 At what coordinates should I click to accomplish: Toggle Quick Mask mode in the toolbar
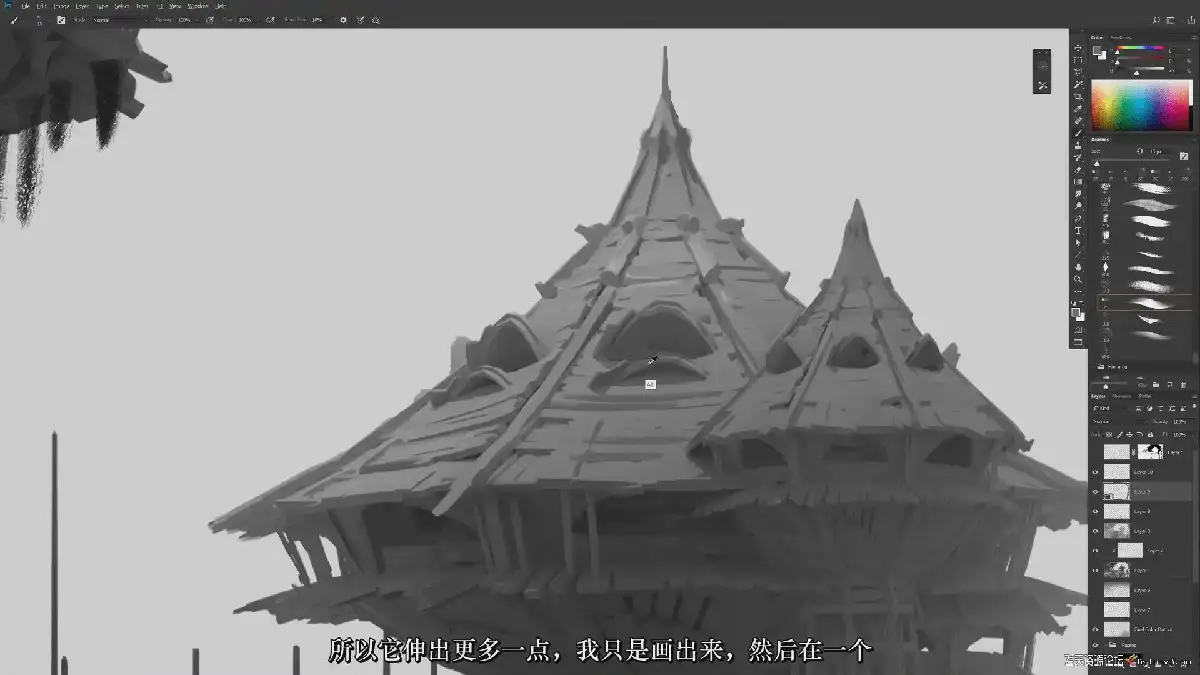point(1078,329)
